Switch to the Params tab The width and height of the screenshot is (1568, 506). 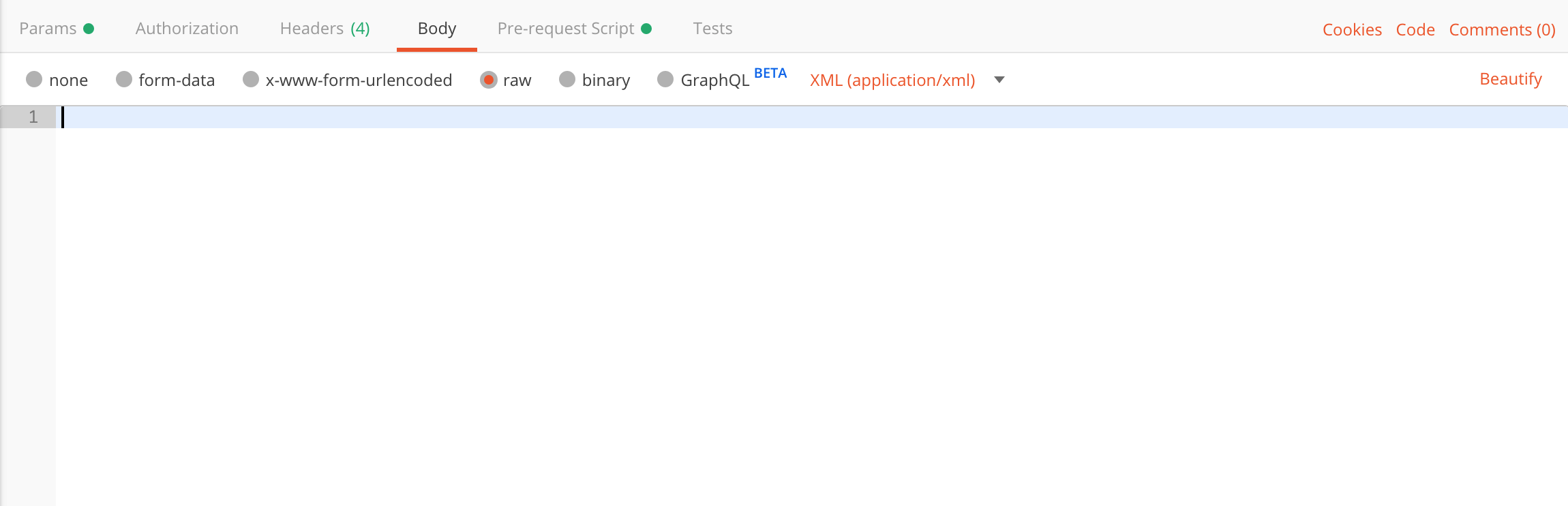pyautogui.click(x=48, y=28)
